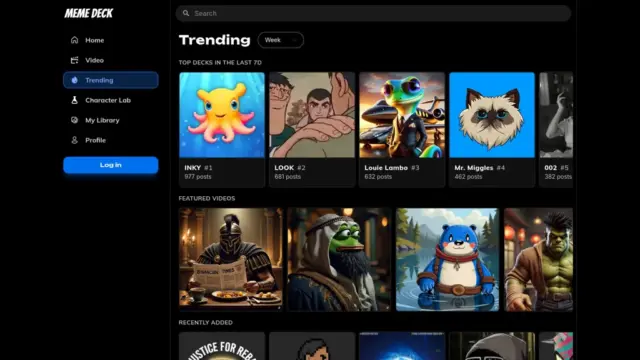Play the bearded Pepe frog video
640x360 pixels.
(339, 260)
